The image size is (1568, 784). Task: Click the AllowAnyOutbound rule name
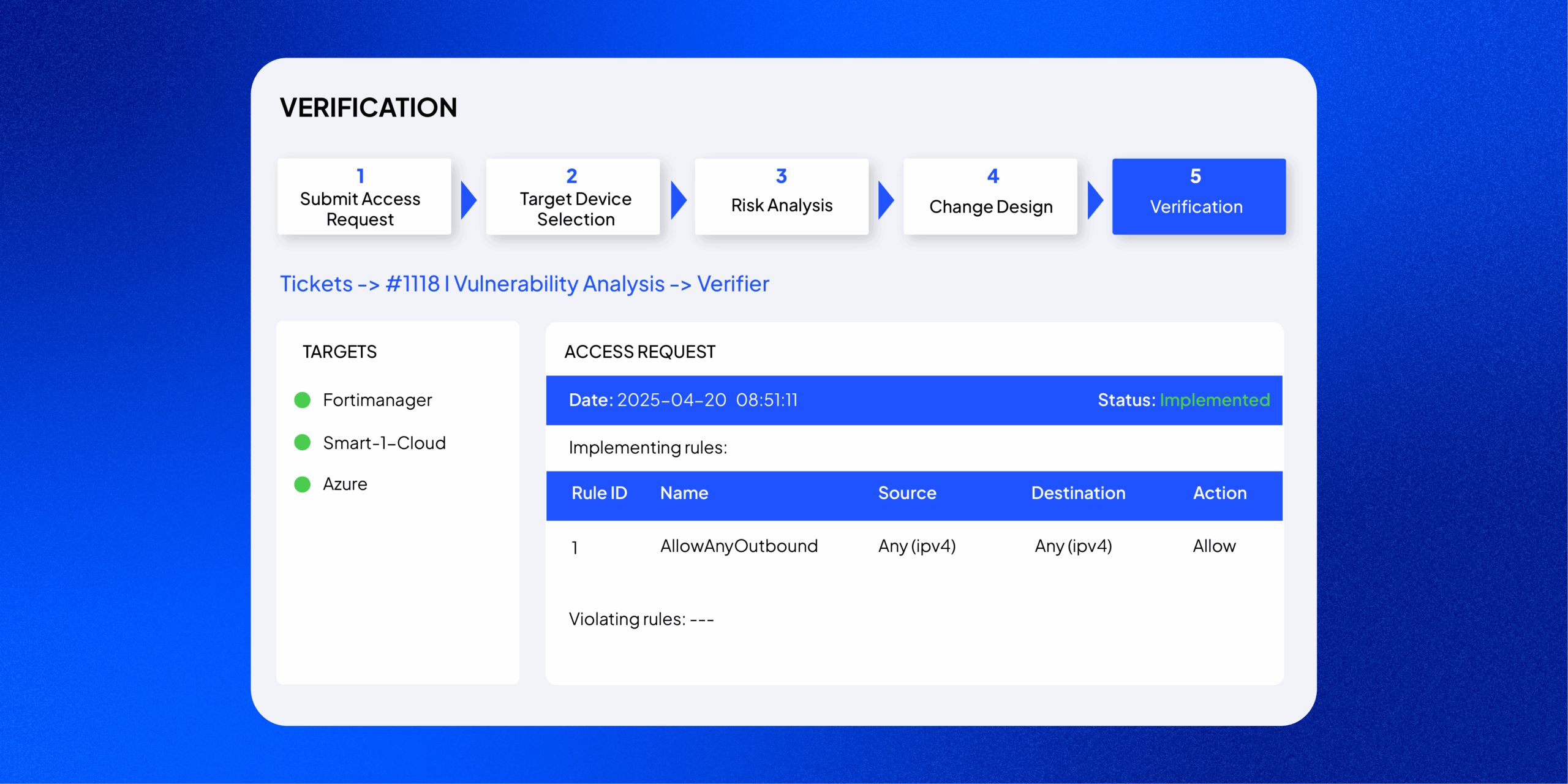(739, 546)
